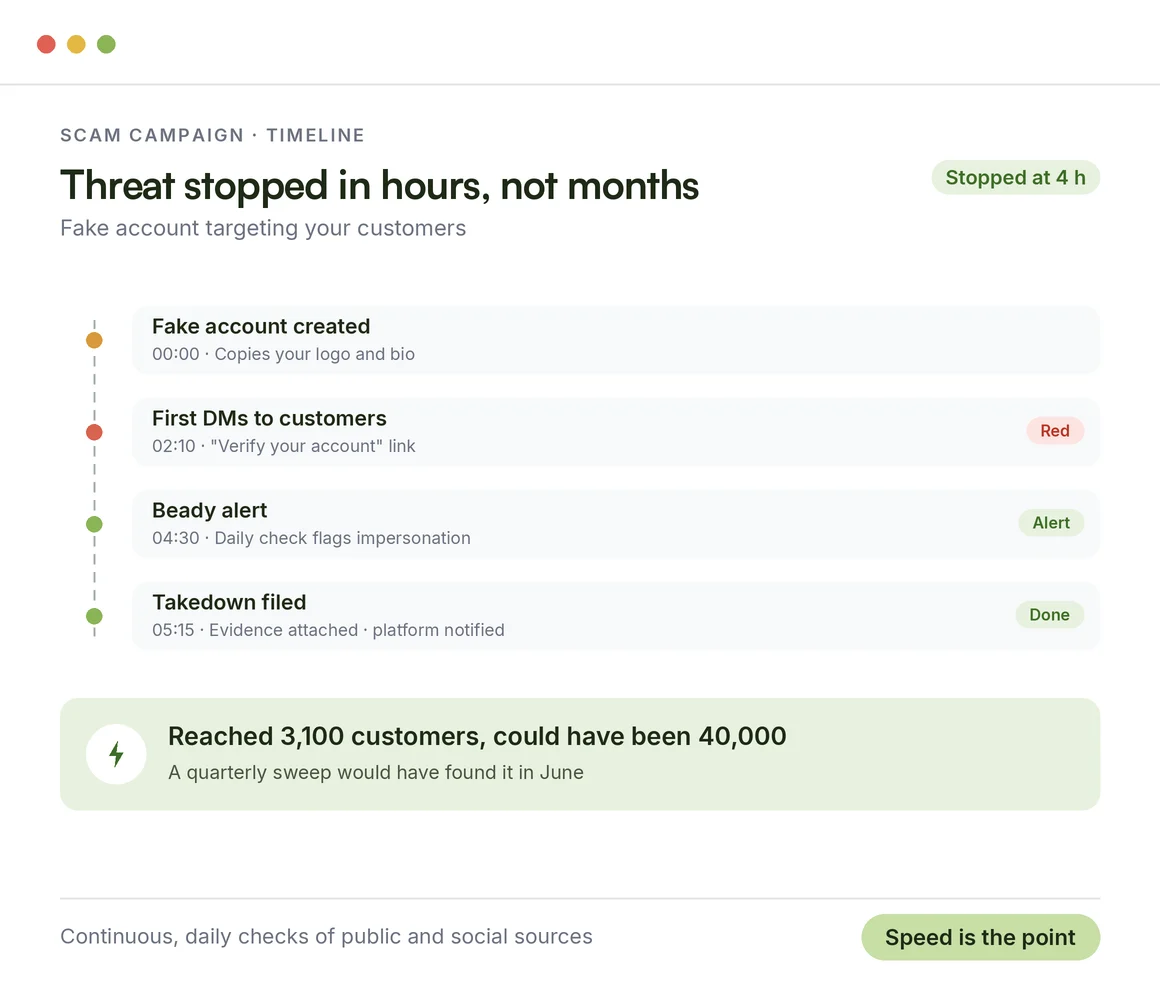This screenshot has height=1000, width=1160.
Task: Click the 02:10 Verify your account detail
Action: 284,446
